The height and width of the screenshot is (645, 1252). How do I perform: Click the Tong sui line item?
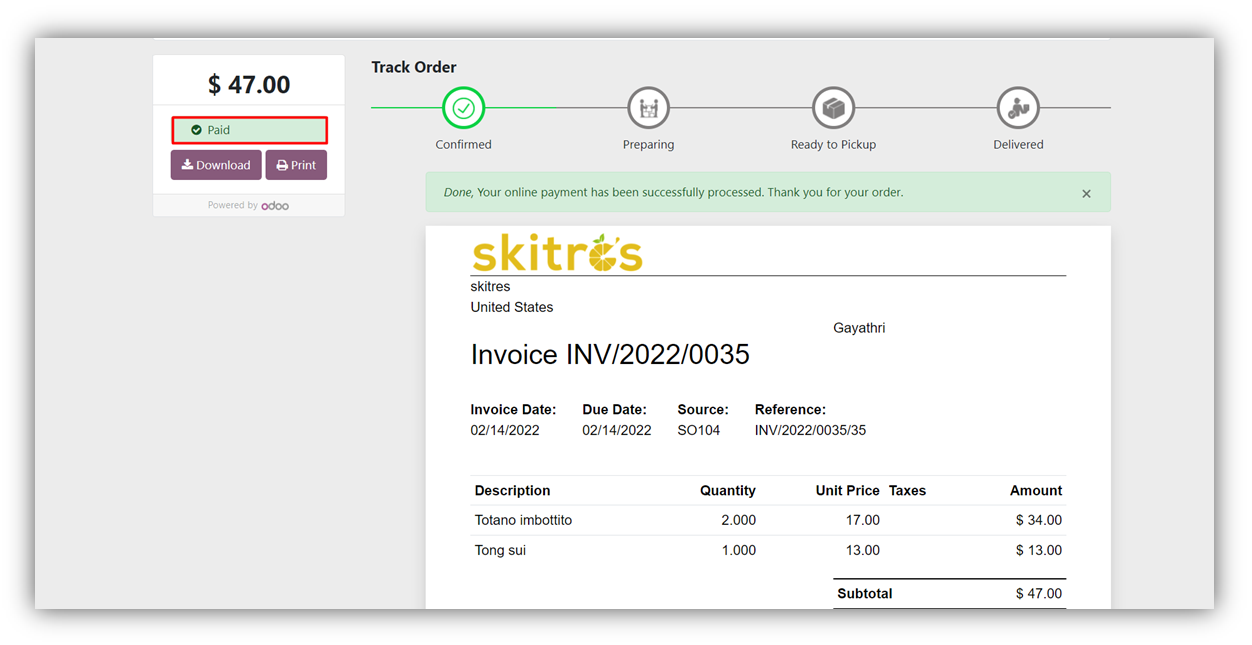(x=500, y=550)
